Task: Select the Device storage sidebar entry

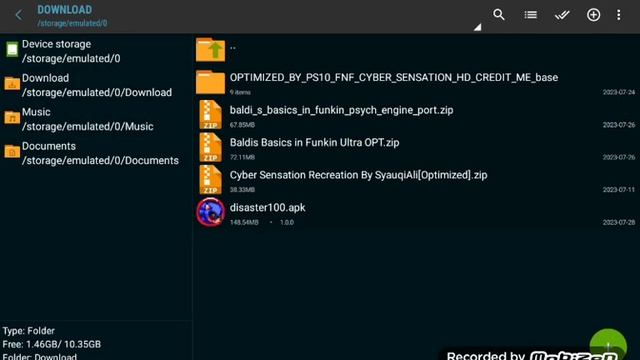Action: [96, 51]
